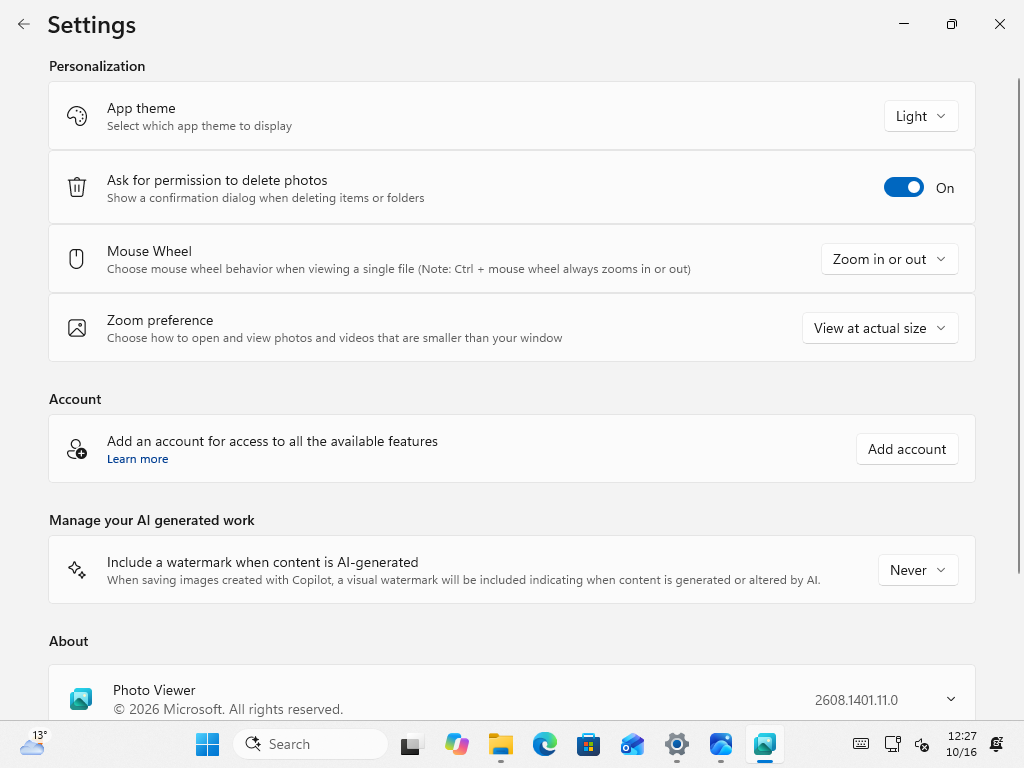
Task: Open Task View from the taskbar
Action: [x=412, y=744]
